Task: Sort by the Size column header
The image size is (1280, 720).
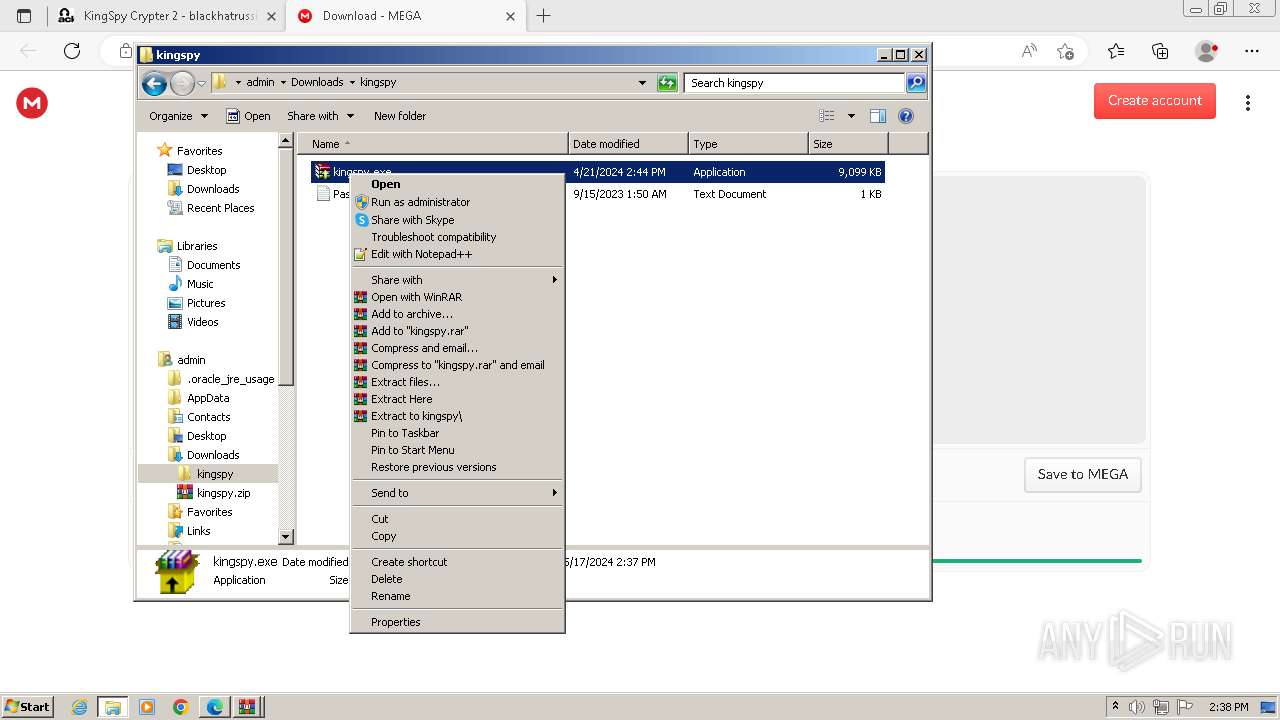Action: pos(848,144)
